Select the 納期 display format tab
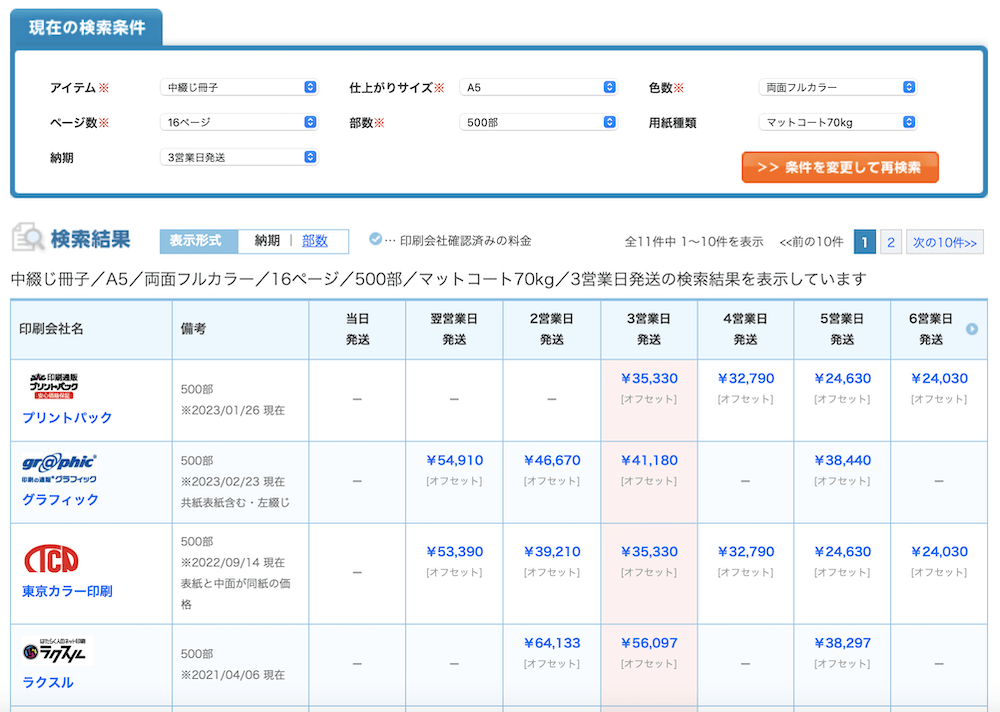Viewport: 1000px width, 712px height. (x=267, y=241)
